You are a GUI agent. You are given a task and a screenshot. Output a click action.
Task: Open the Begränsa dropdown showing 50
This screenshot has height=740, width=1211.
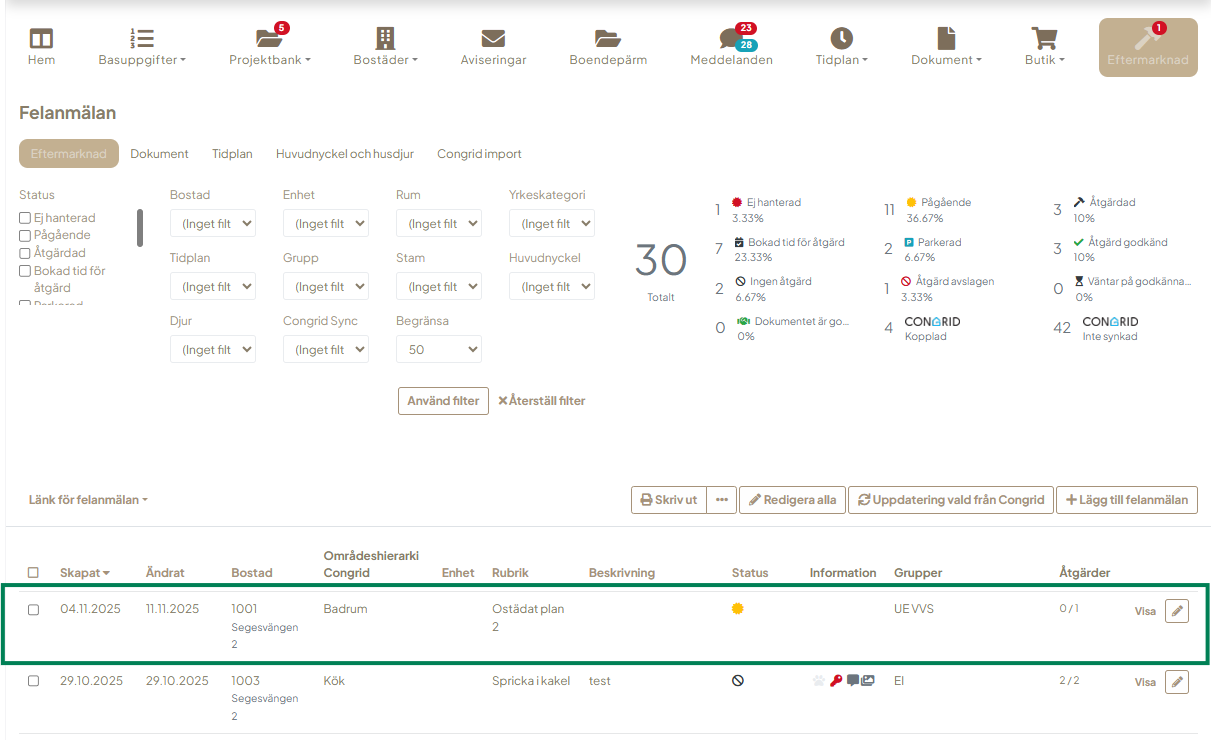coord(438,350)
